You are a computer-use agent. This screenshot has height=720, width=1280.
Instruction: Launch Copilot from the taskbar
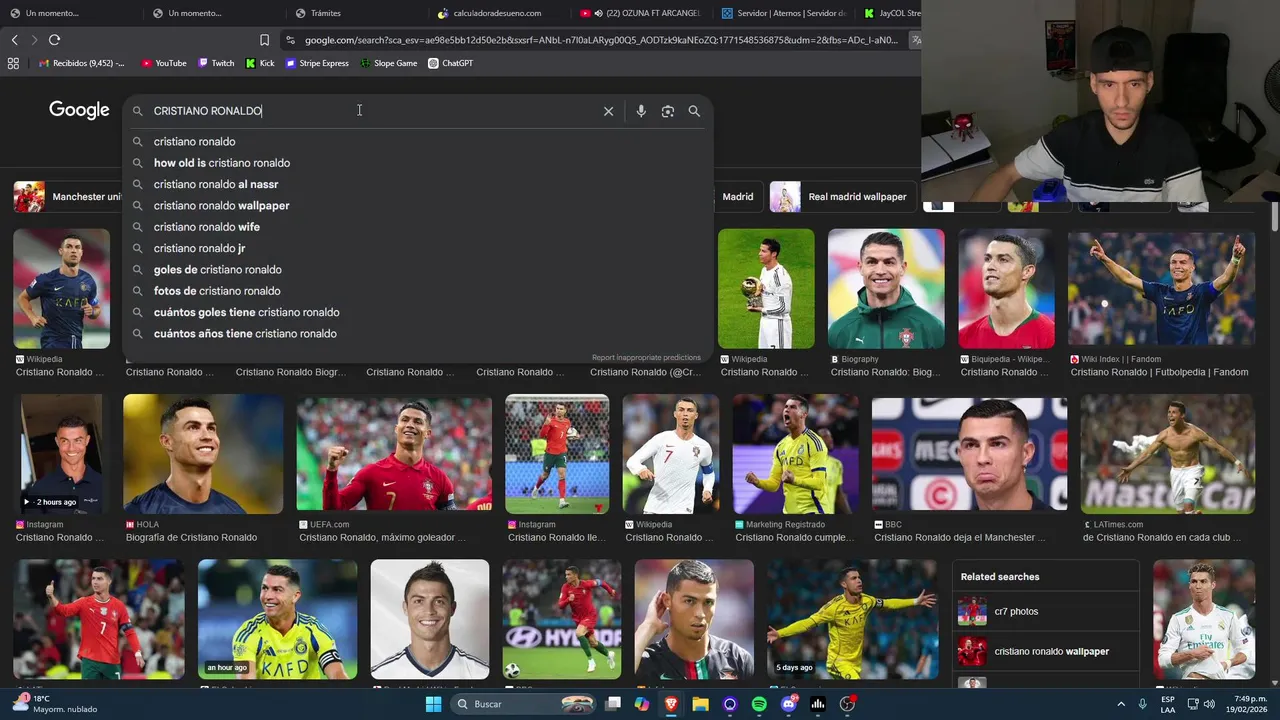642,704
